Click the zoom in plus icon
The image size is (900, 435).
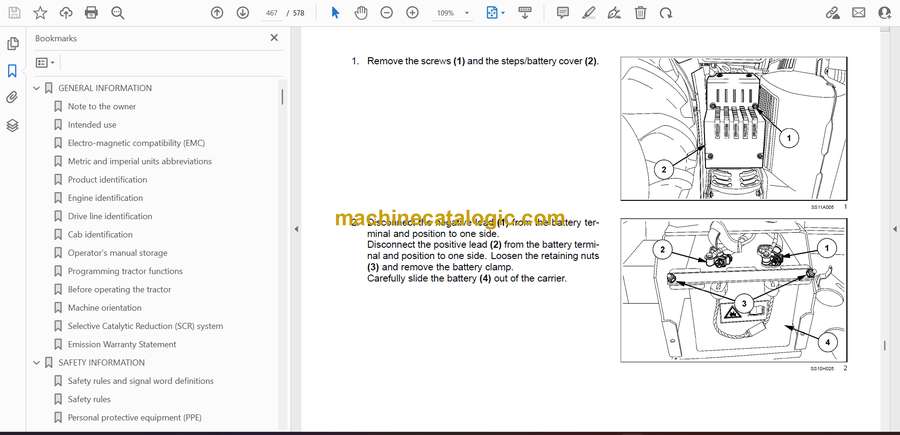pyautogui.click(x=413, y=13)
